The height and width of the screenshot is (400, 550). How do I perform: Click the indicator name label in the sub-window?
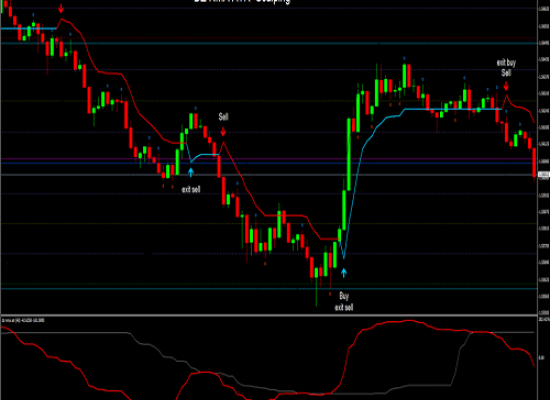pyautogui.click(x=23, y=320)
